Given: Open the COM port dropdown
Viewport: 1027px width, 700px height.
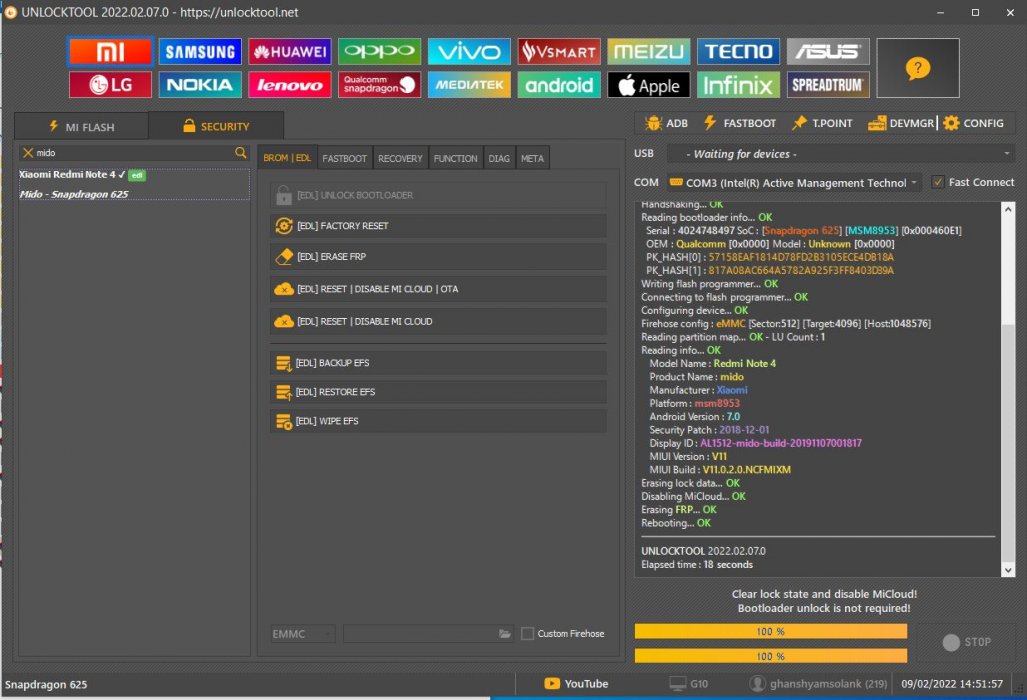Looking at the screenshot, I should pos(794,183).
